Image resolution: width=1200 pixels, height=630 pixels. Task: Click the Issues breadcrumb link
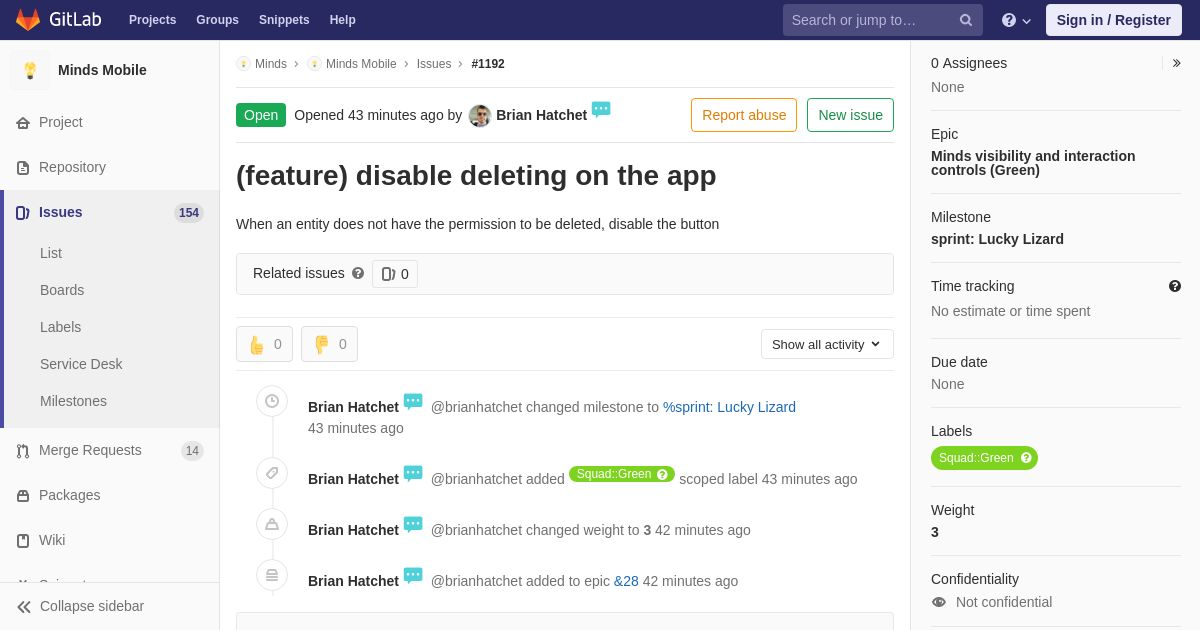point(434,64)
